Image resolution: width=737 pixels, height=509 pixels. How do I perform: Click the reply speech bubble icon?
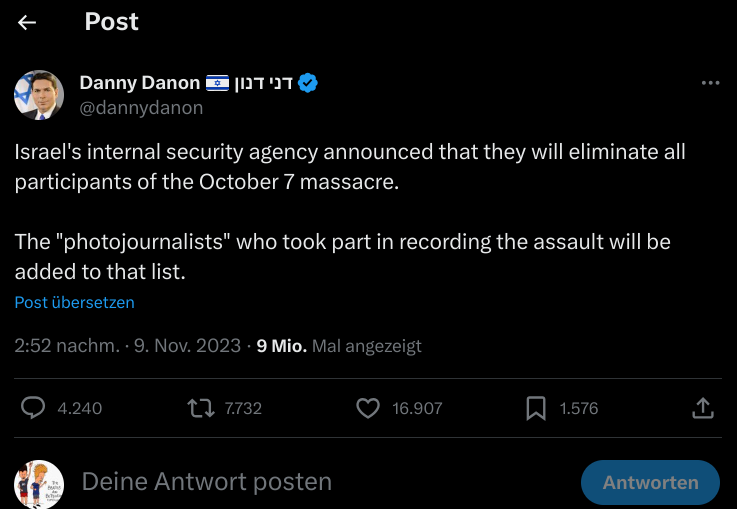33,407
